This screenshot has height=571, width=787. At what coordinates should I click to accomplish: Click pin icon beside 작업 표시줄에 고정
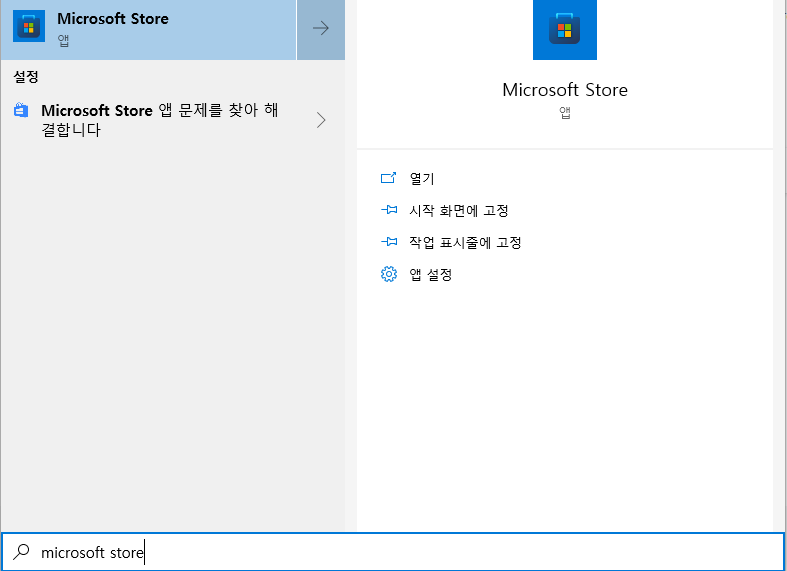pyautogui.click(x=389, y=242)
